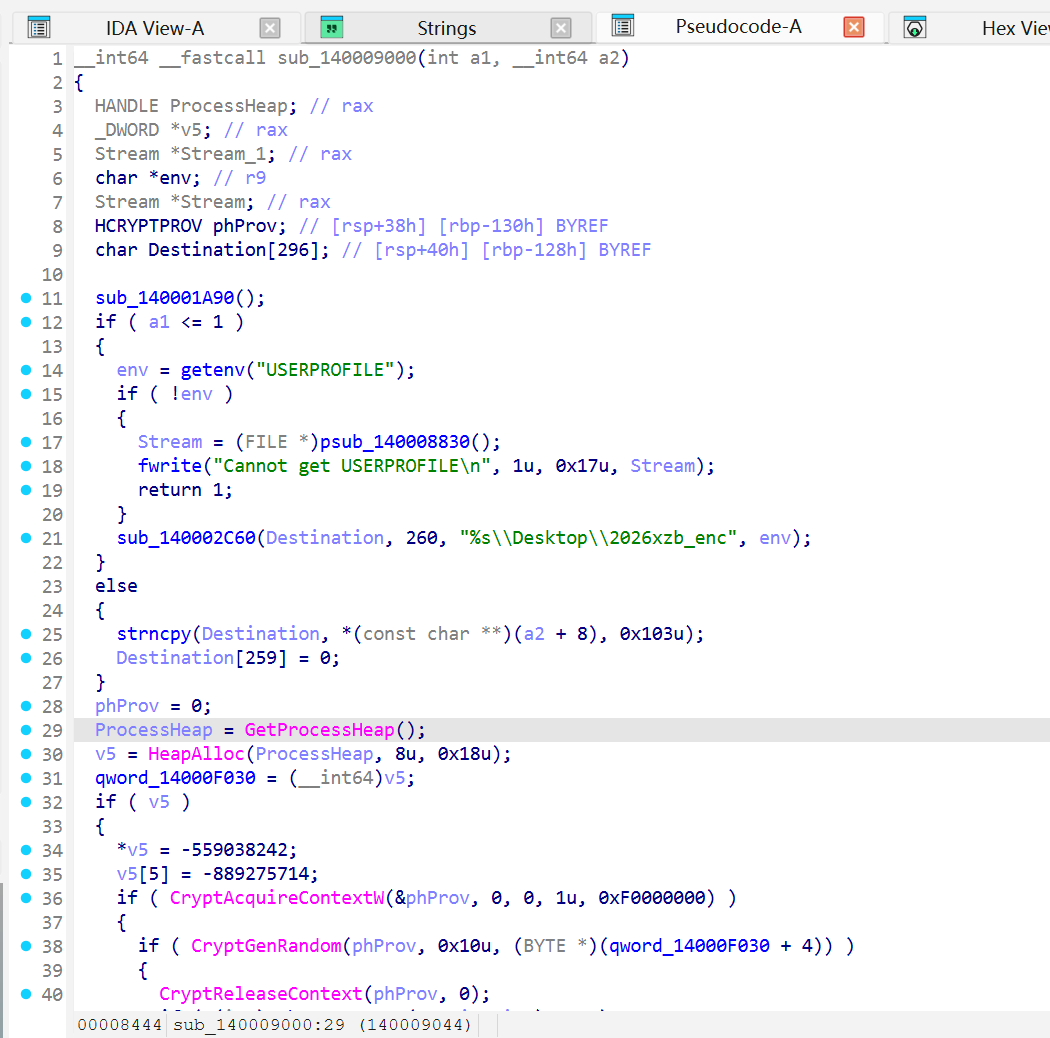Click the HCRYPTPROV phProv declaration
The height and width of the screenshot is (1038, 1050).
point(191,226)
